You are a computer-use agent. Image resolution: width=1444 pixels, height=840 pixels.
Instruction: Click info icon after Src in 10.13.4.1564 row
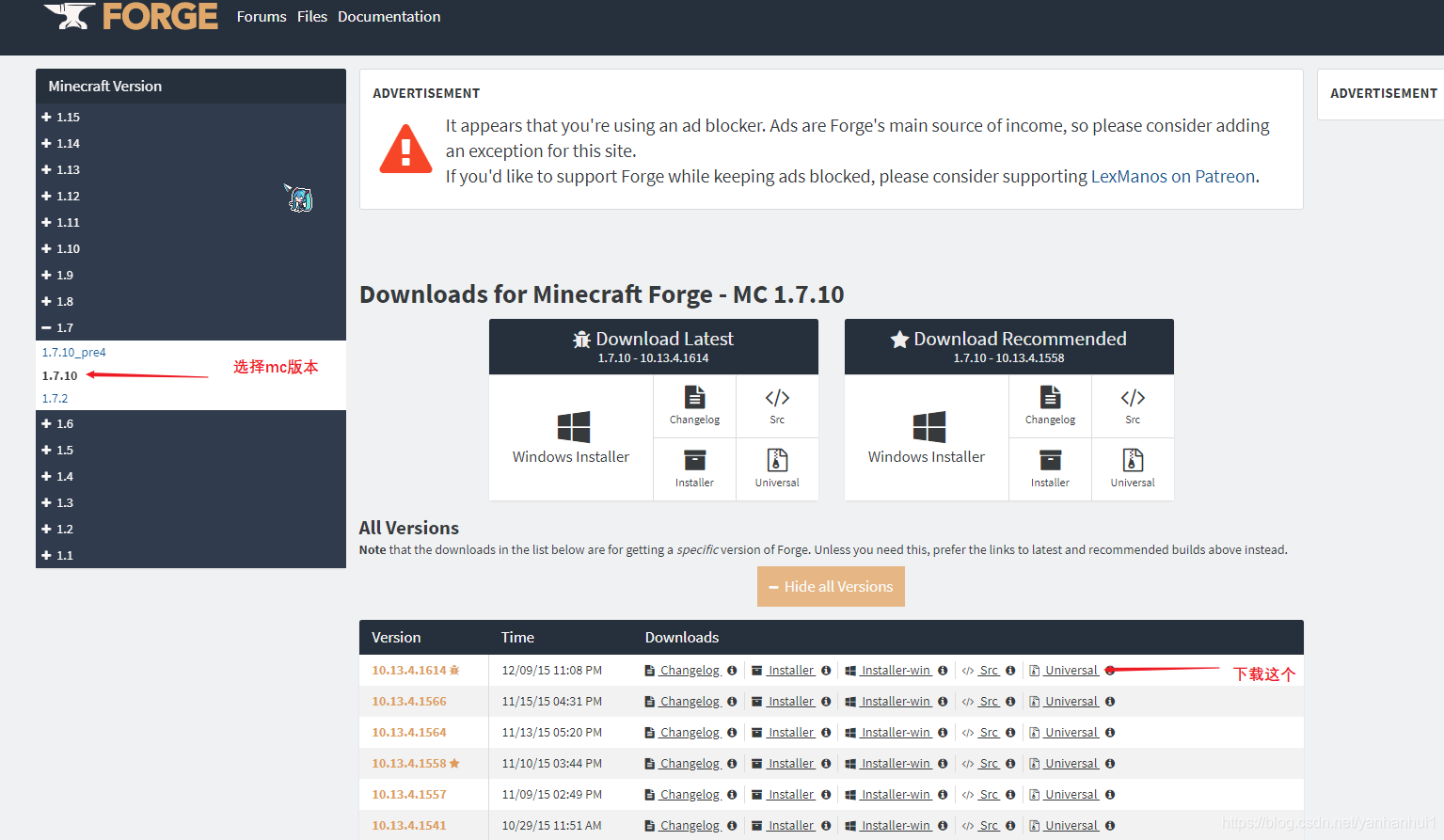point(1010,733)
